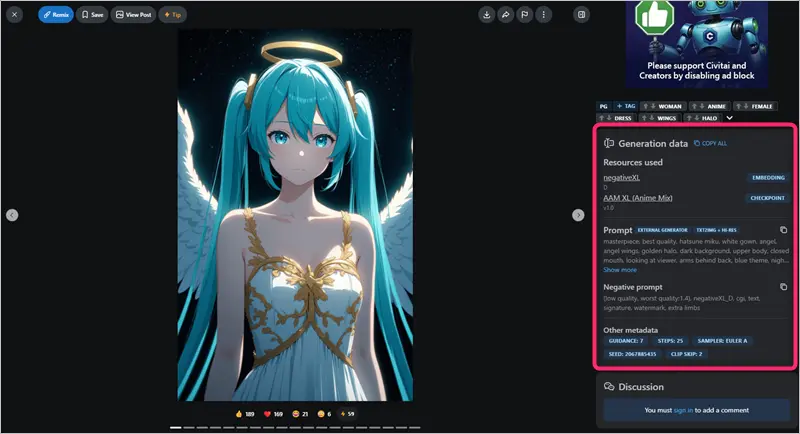Viewport: 800px width, 434px height.
Task: Click the Remix button
Action: pyautogui.click(x=56, y=15)
